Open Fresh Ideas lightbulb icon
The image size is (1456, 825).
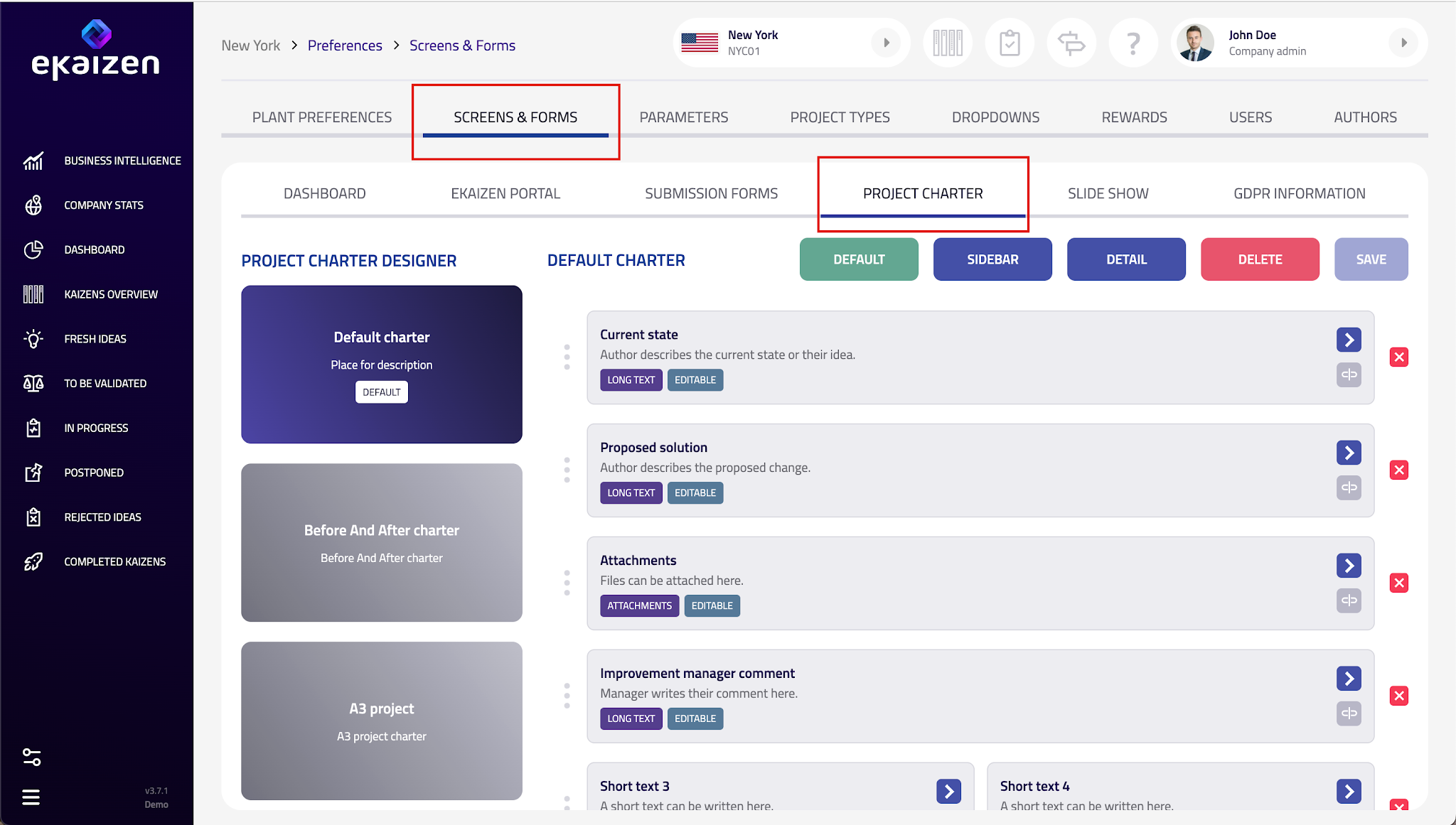click(x=33, y=339)
